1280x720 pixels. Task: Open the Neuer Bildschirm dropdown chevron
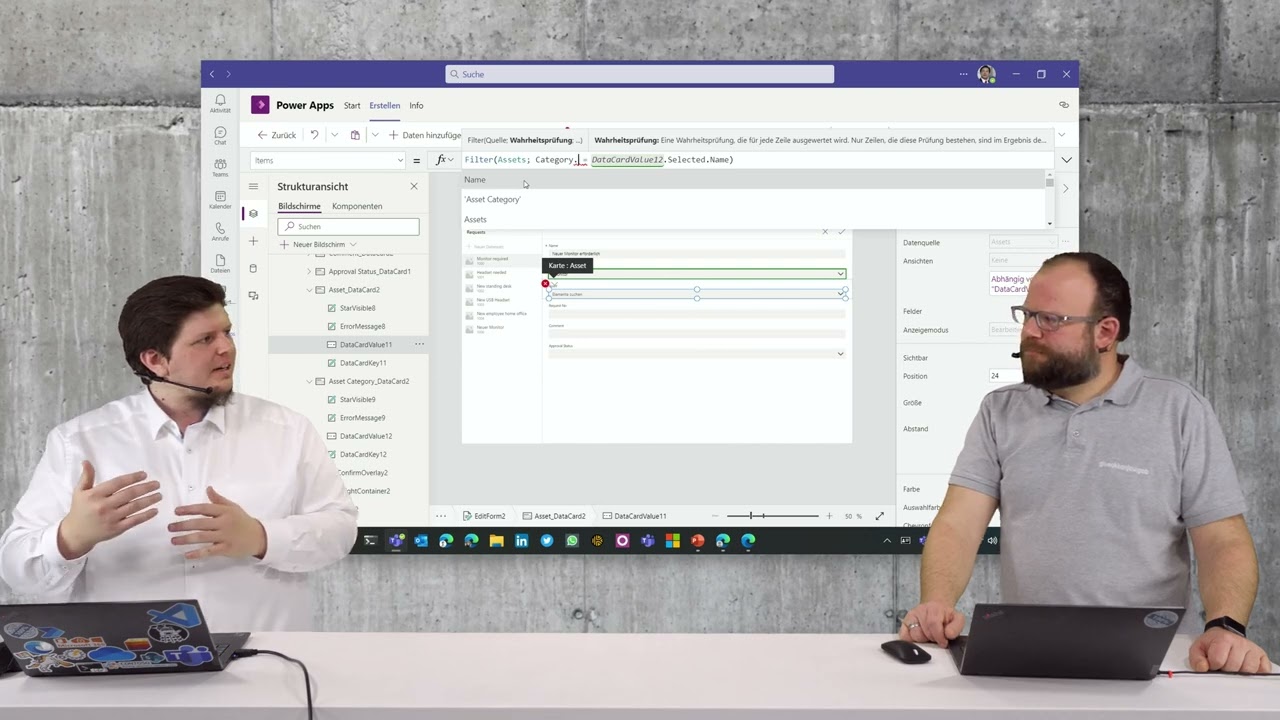353,244
